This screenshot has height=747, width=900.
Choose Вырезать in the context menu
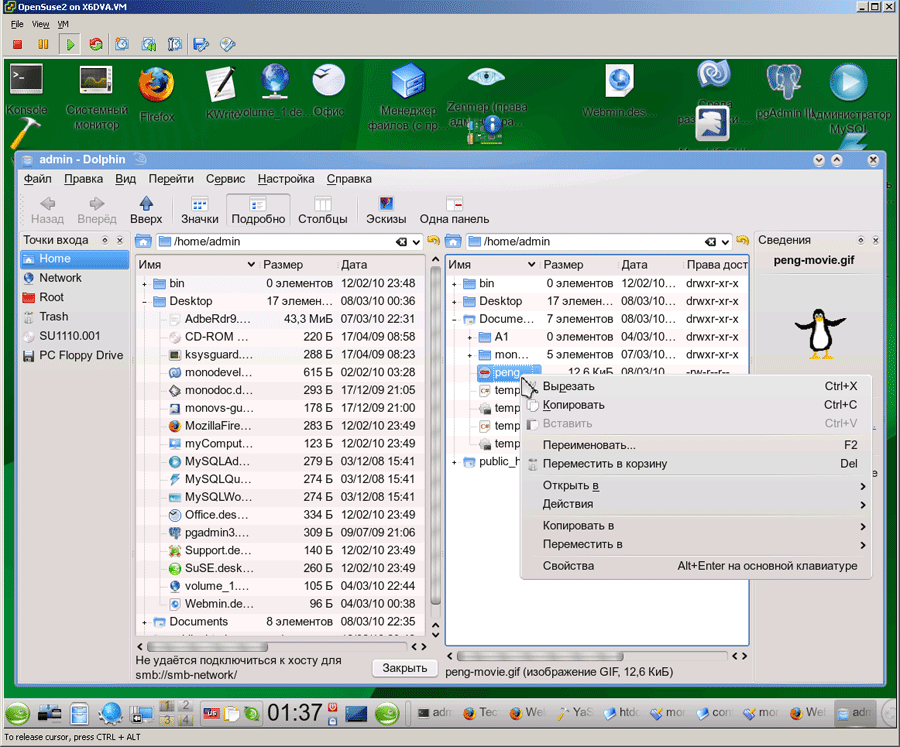pyautogui.click(x=696, y=386)
